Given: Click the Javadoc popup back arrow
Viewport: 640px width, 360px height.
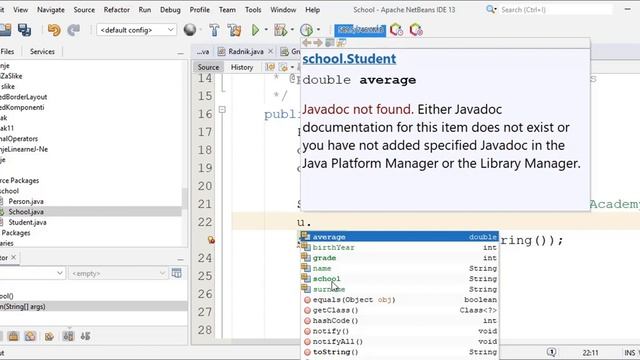Looking at the screenshot, I should pyautogui.click(x=307, y=42).
